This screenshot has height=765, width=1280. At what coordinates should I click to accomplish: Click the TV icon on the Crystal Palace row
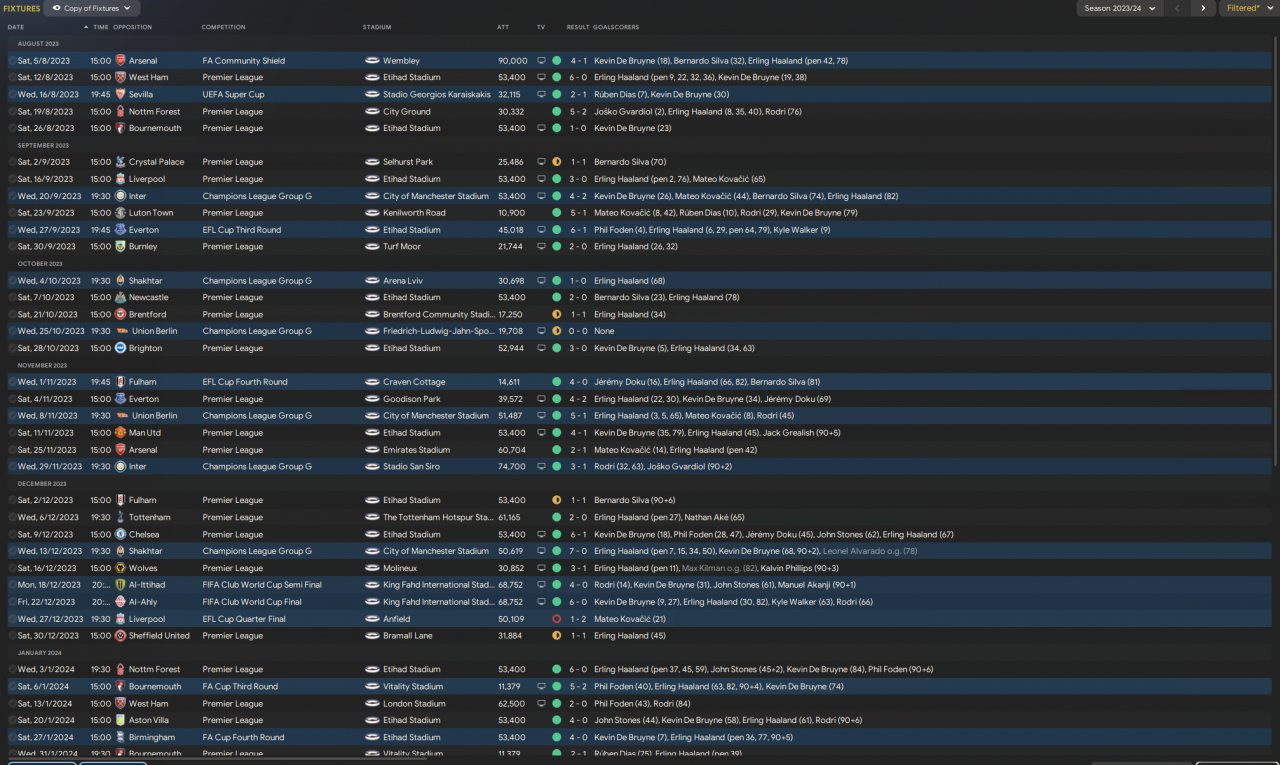(x=541, y=162)
